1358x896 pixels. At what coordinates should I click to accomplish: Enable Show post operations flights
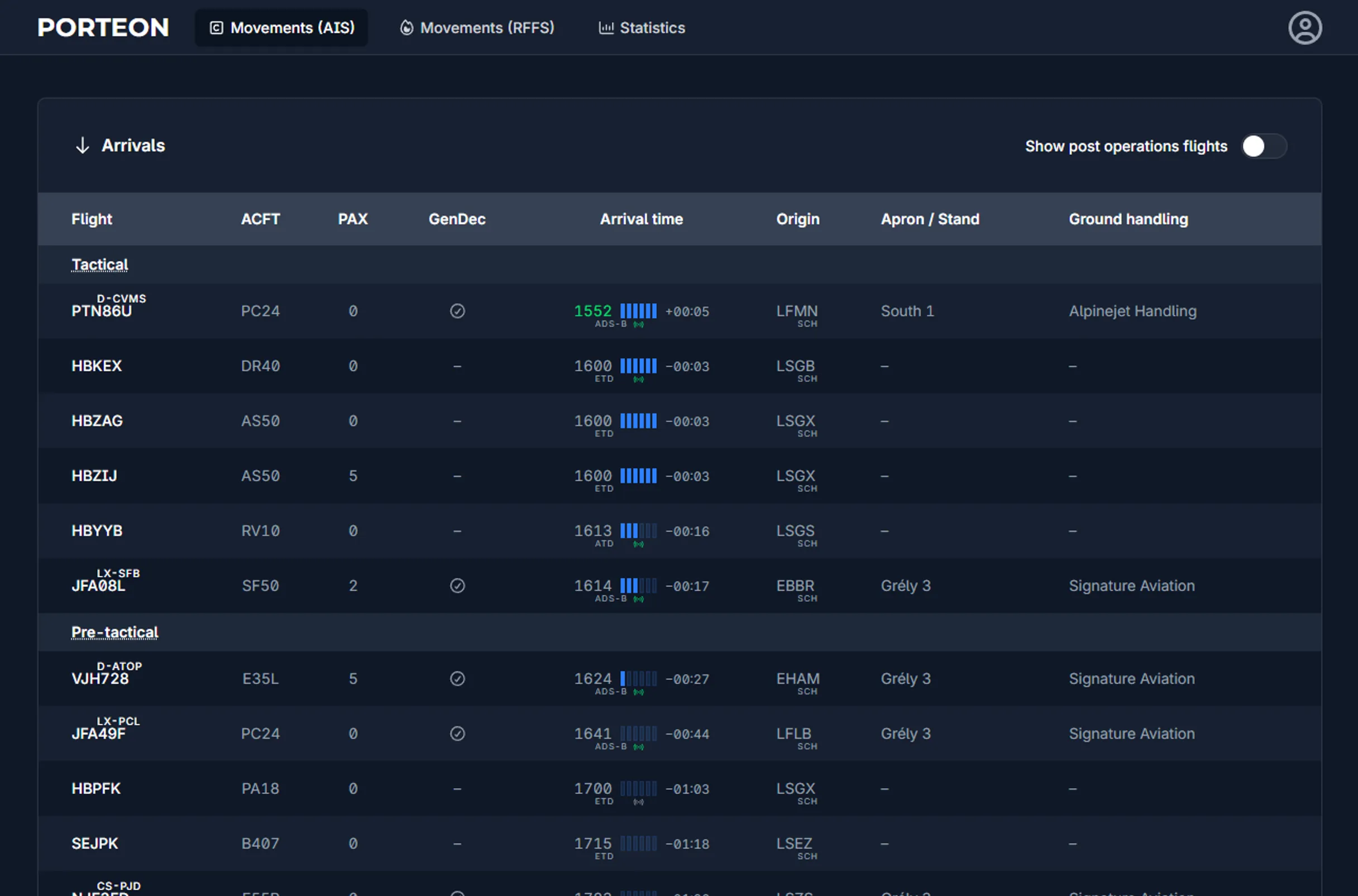coord(1264,146)
